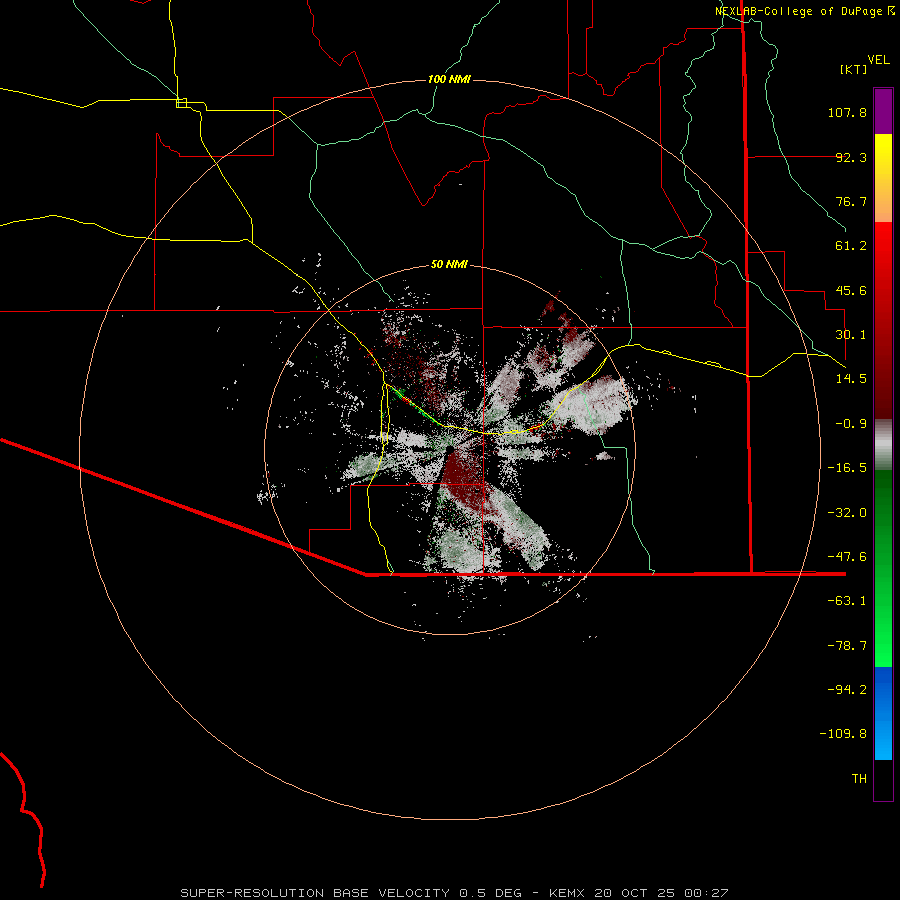Pick the green segment of the velocity color bar

tap(883, 568)
